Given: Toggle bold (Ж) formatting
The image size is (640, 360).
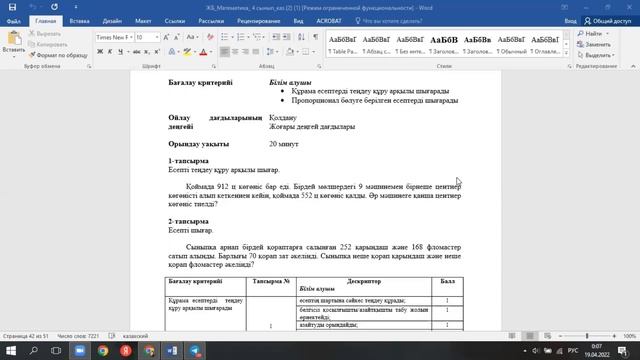Looking at the screenshot, I should (100, 51).
